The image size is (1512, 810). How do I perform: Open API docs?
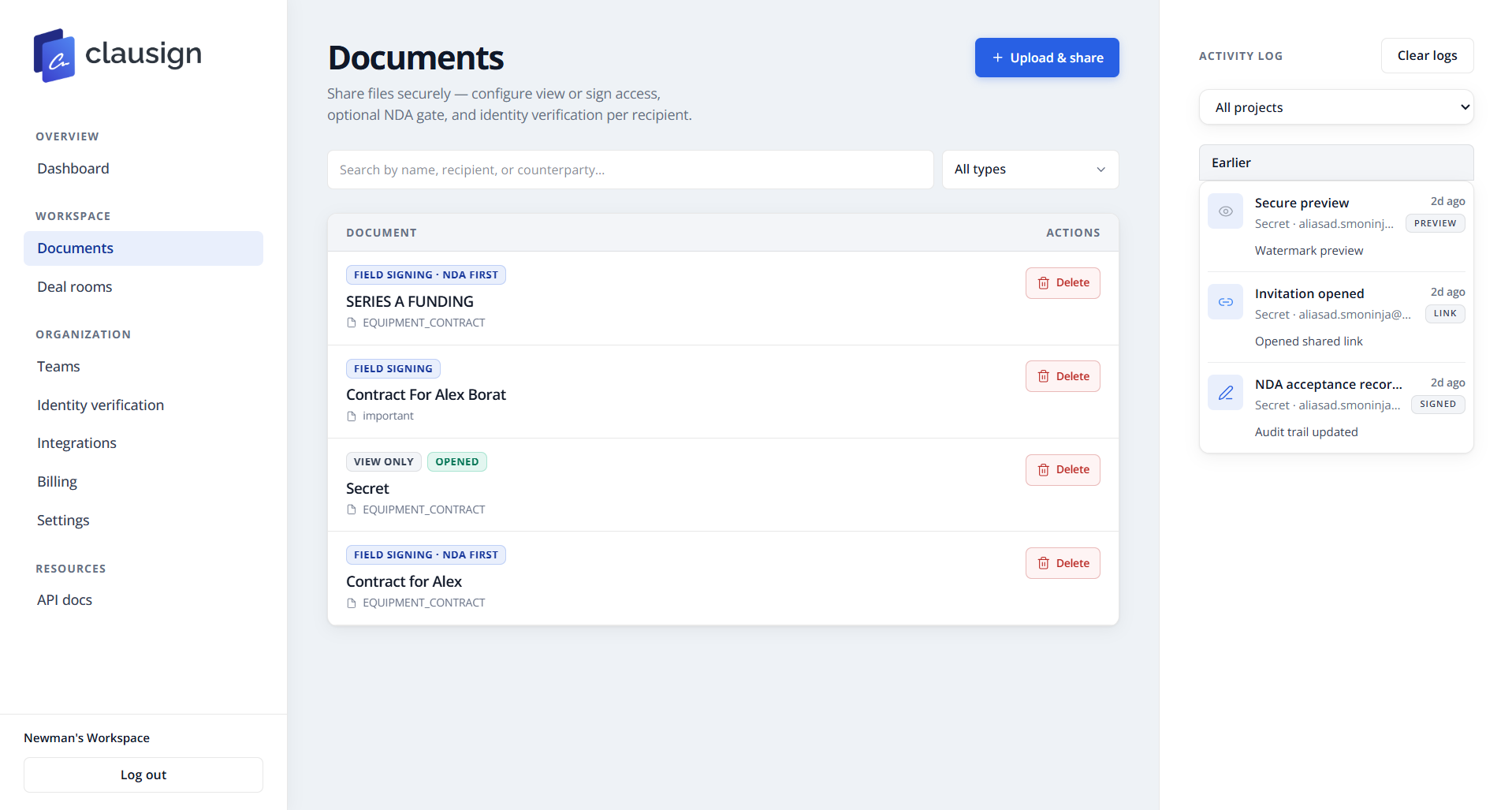[x=65, y=600]
